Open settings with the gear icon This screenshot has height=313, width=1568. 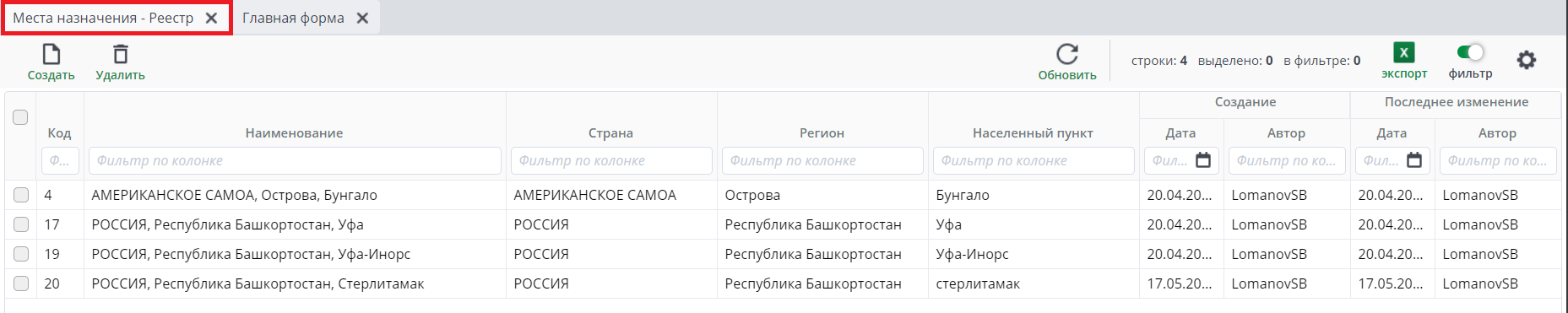[1526, 60]
